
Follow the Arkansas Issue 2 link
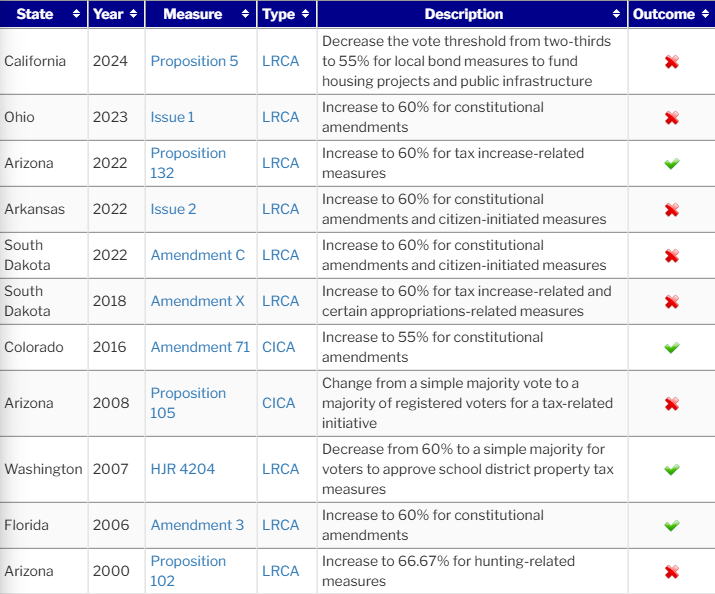[x=173, y=209]
